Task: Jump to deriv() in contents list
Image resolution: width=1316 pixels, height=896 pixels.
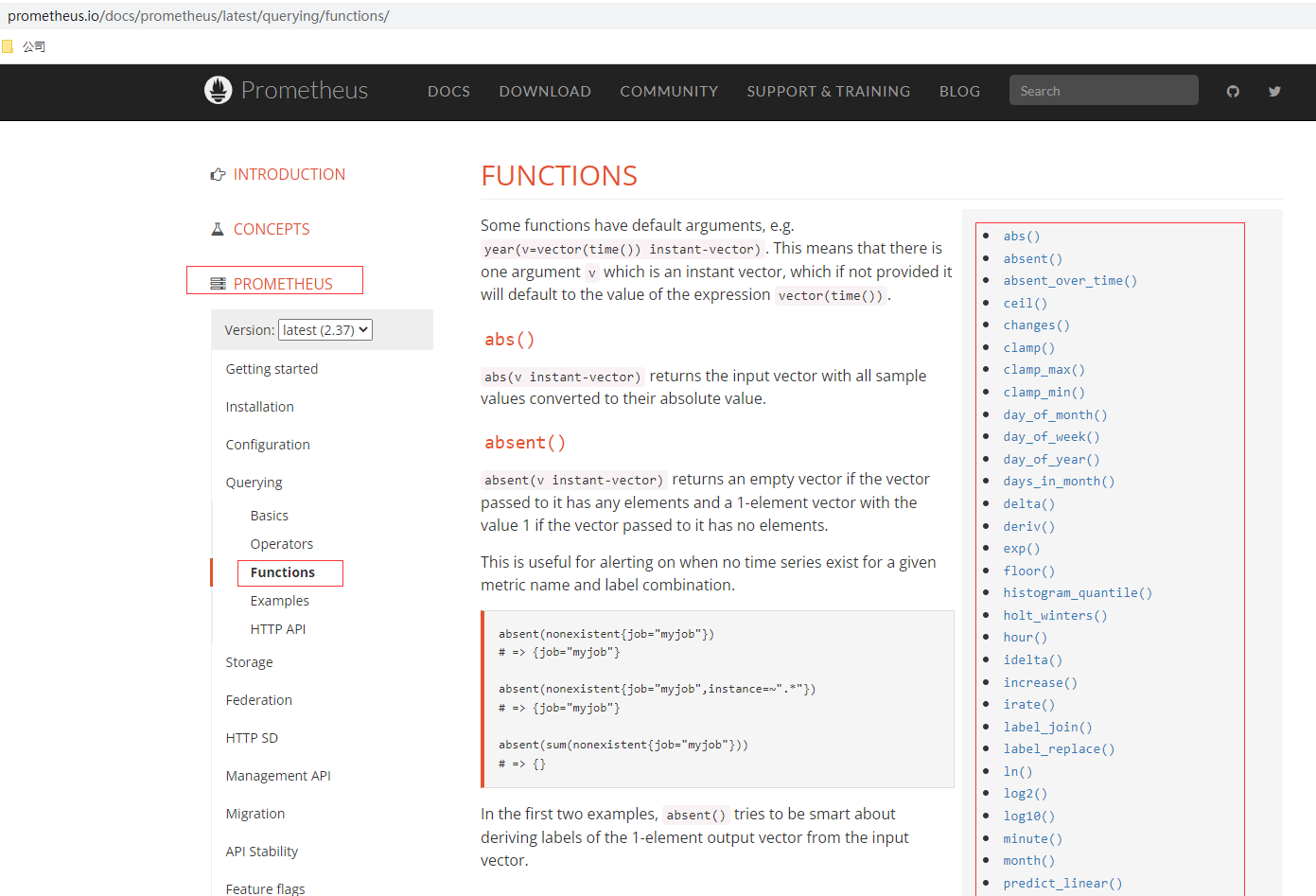Action: 1029,527
